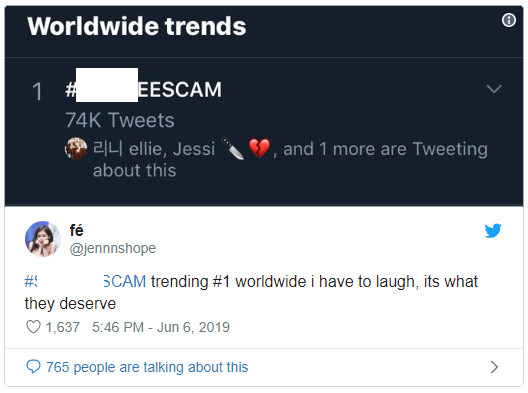Open the @jennnshope handle link

pyautogui.click(x=113, y=249)
